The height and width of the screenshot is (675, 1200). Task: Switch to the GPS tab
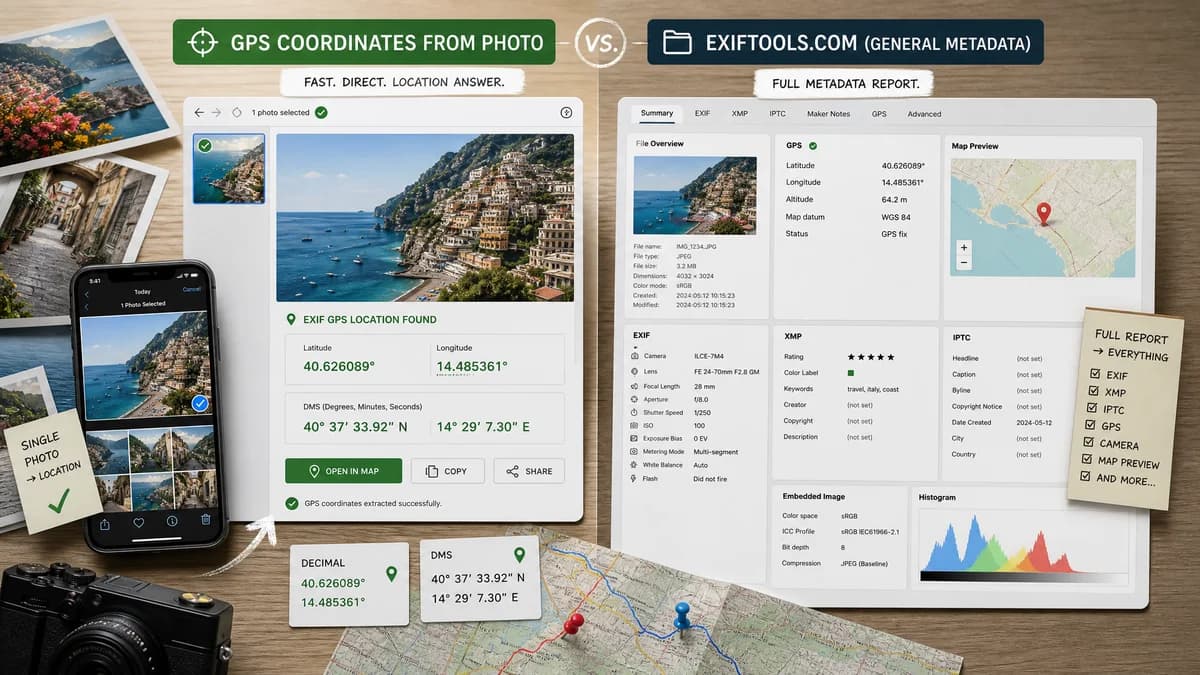pyautogui.click(x=879, y=114)
